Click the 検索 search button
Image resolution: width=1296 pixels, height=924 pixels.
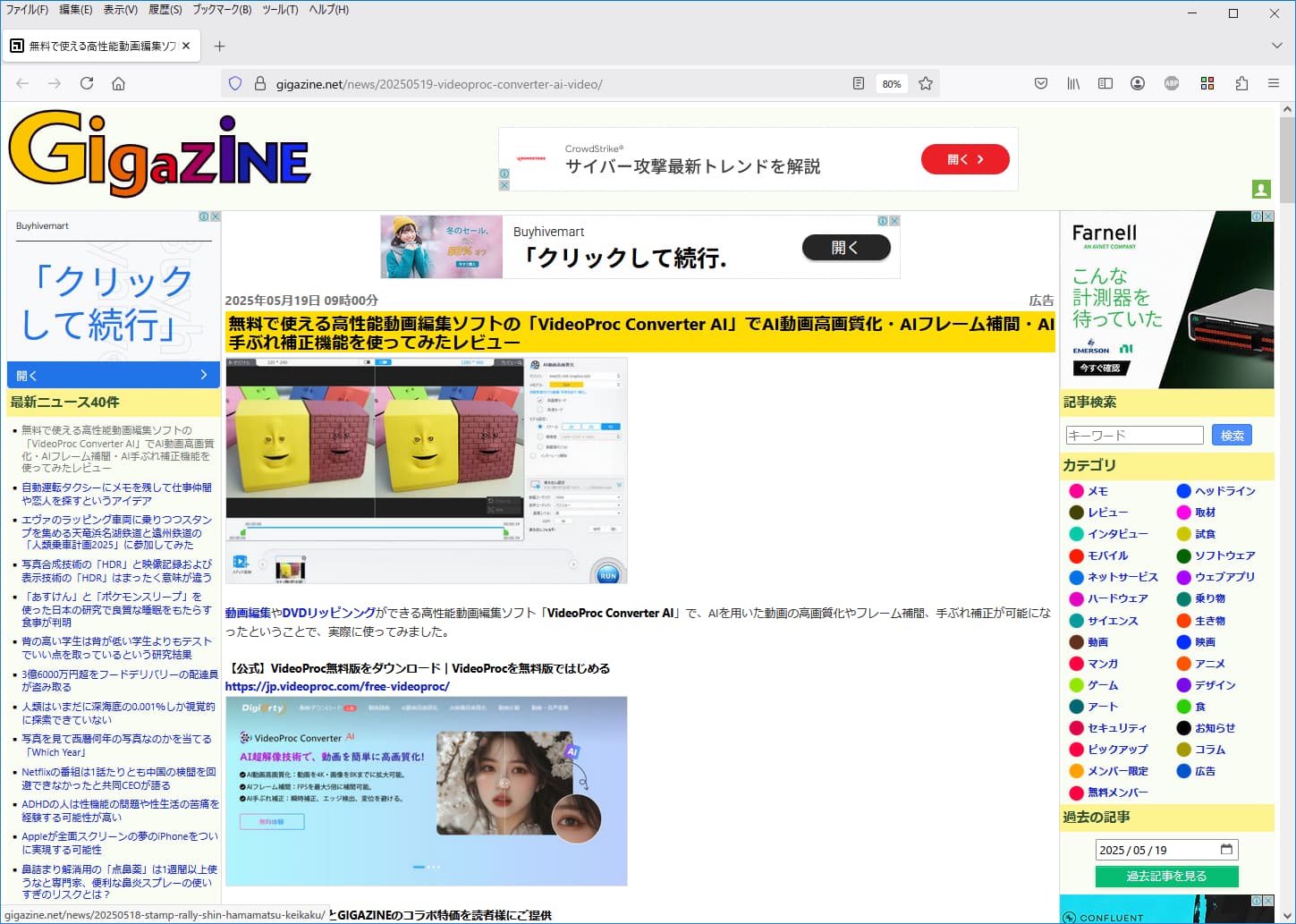(1232, 436)
